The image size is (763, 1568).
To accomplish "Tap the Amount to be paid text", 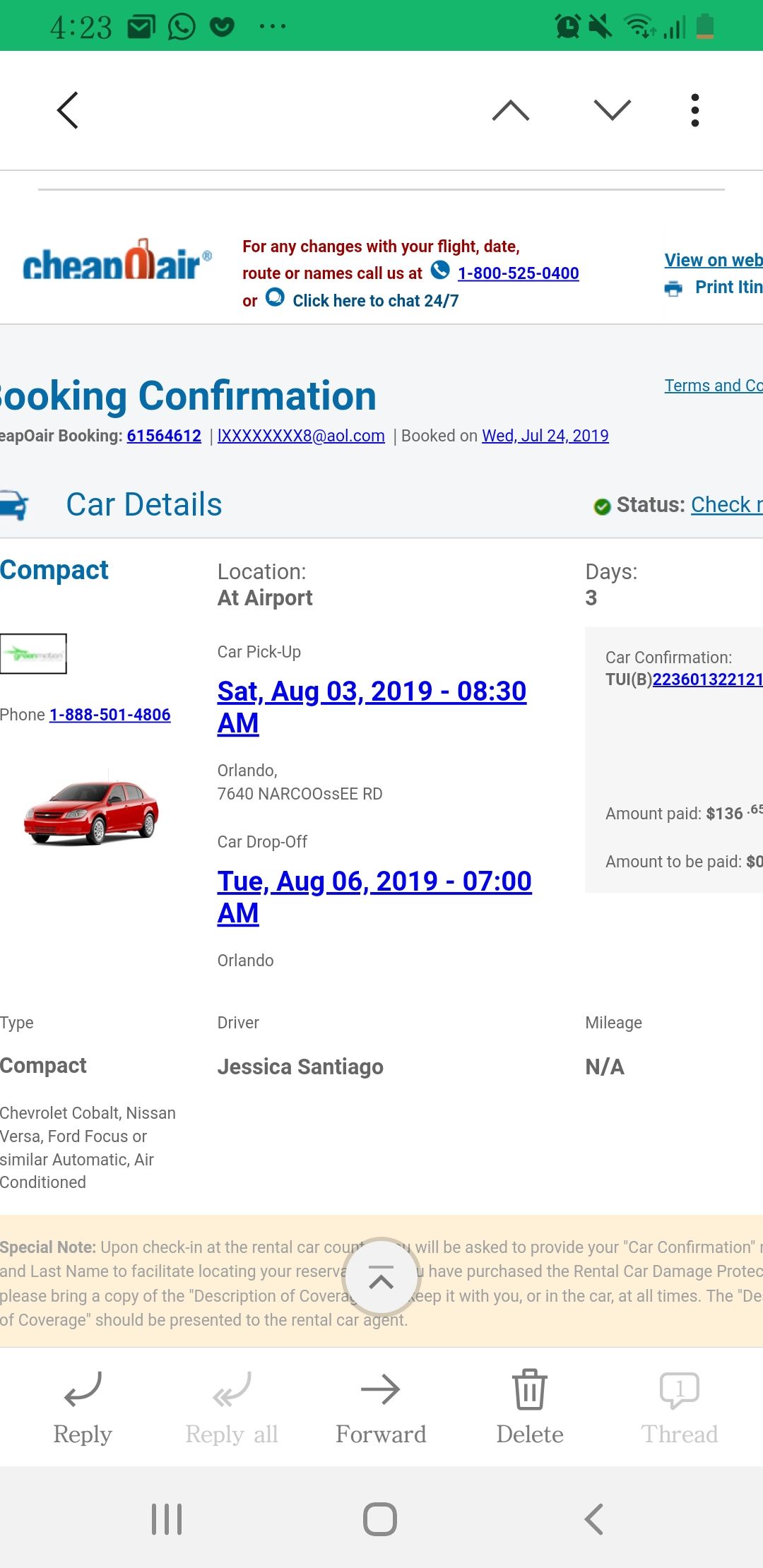I will coord(684,862).
